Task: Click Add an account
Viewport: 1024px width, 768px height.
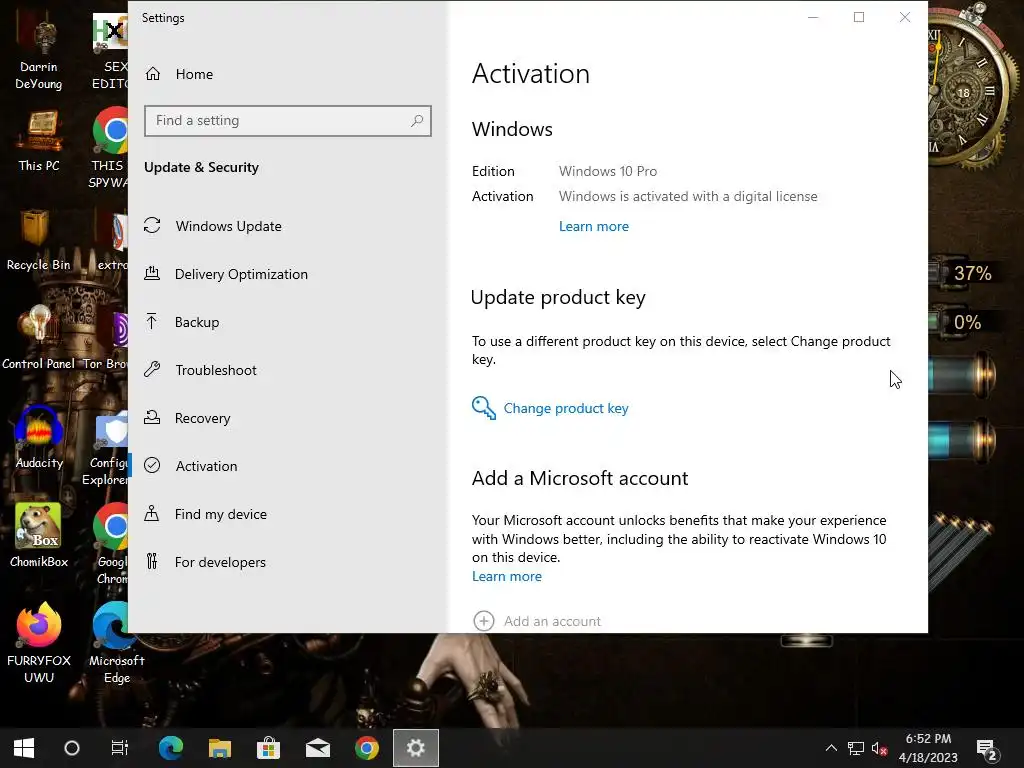Action: pyautogui.click(x=552, y=621)
